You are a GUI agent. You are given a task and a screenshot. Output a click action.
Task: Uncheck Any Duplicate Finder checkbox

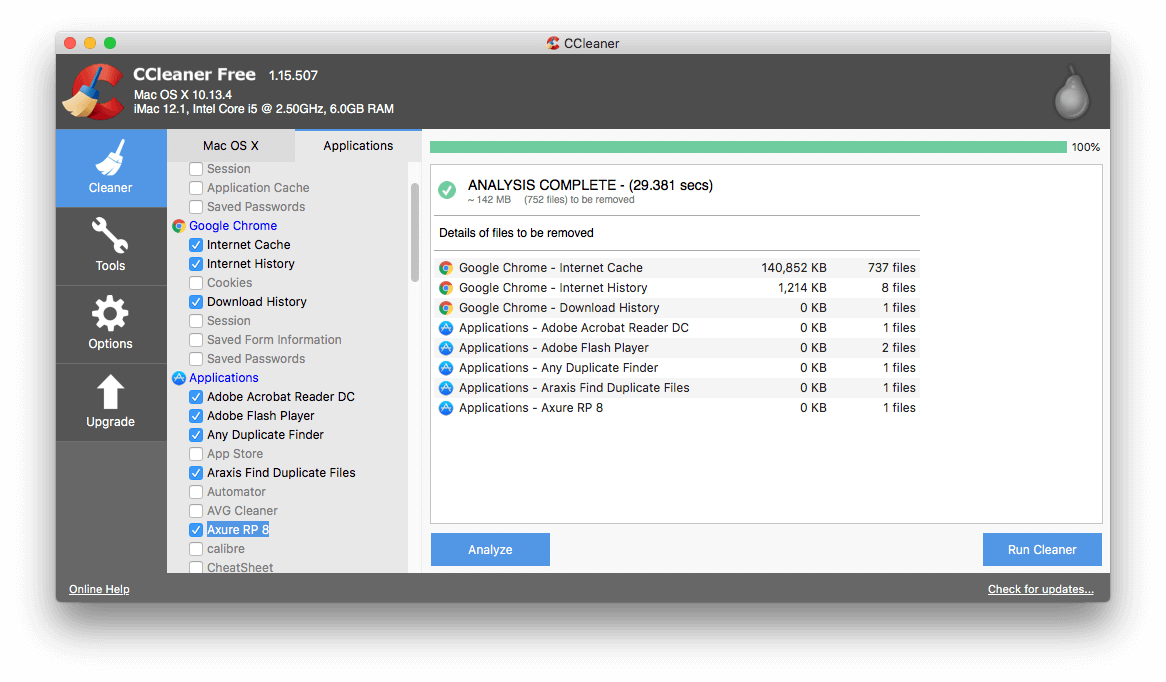[x=196, y=435]
